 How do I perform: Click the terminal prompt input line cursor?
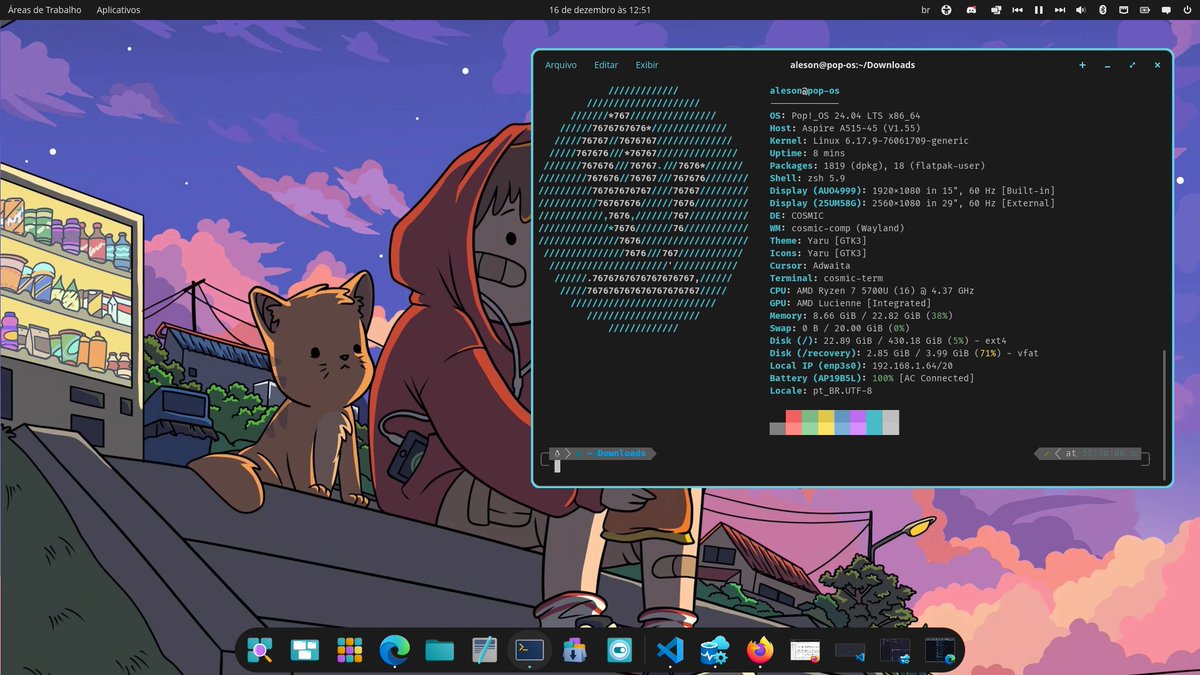(x=558, y=466)
